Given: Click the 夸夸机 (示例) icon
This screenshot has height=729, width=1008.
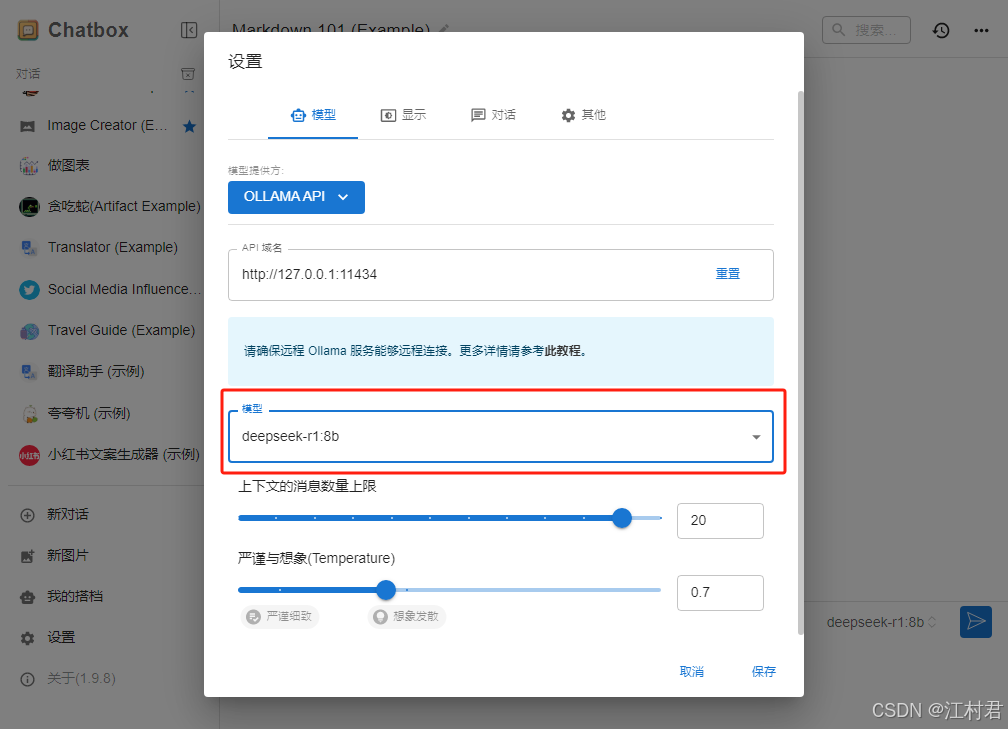Looking at the screenshot, I should pyautogui.click(x=30, y=413).
